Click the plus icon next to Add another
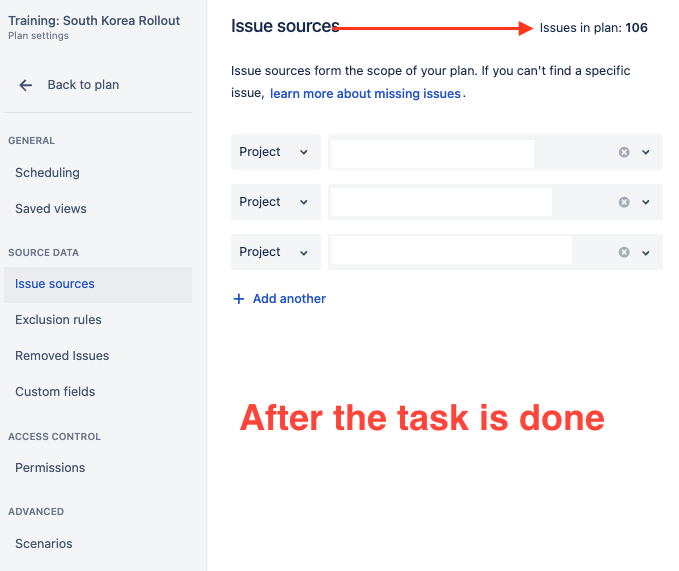 239,299
